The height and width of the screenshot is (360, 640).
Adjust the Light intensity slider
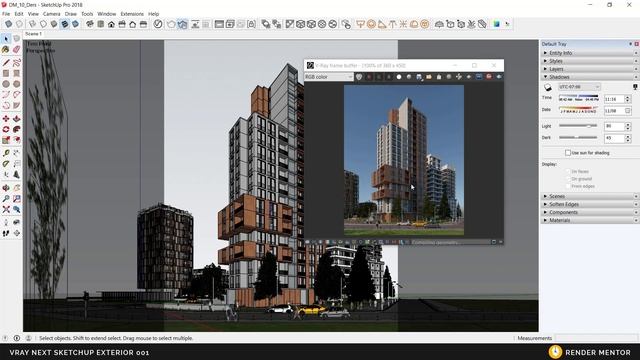(x=578, y=126)
